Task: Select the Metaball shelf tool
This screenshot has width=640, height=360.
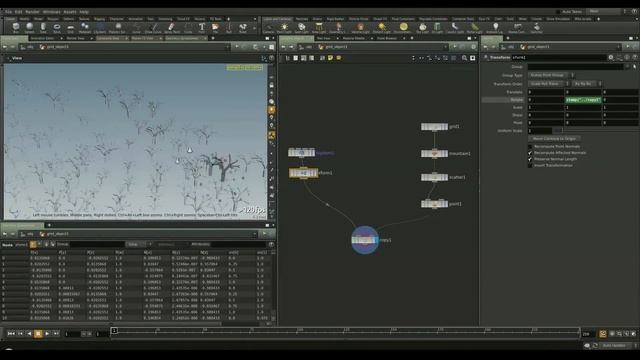Action: 84,28
